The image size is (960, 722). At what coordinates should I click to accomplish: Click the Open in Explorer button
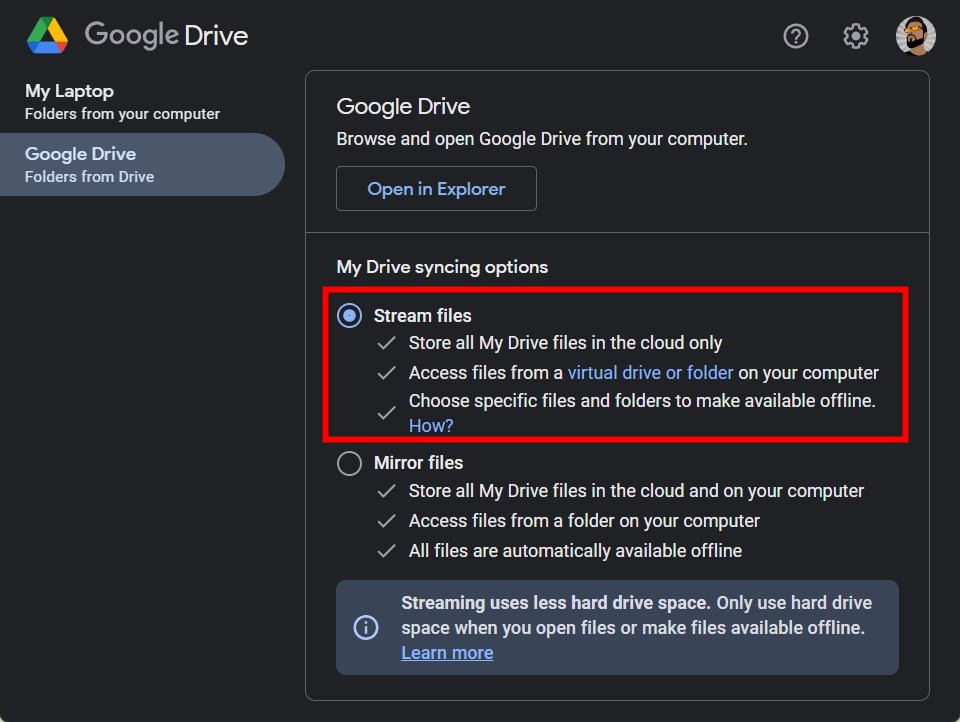436,188
